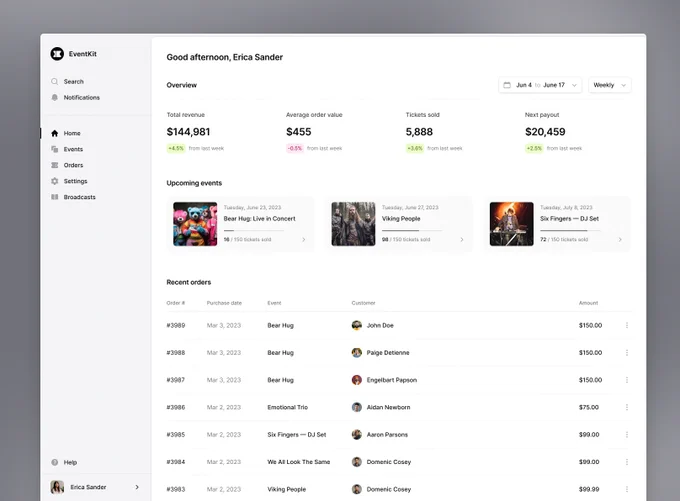This screenshot has height=501, width=680.
Task: Click the Erica Sander name in sidebar footer
Action: (x=88, y=487)
